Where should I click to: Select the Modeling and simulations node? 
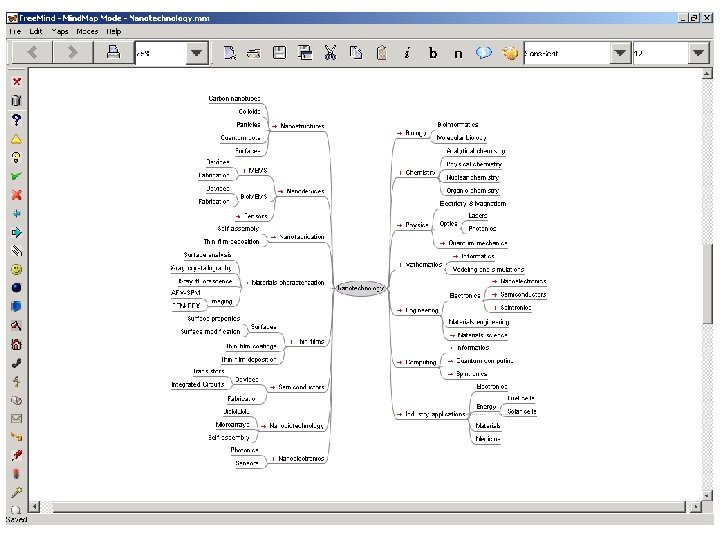[488, 270]
